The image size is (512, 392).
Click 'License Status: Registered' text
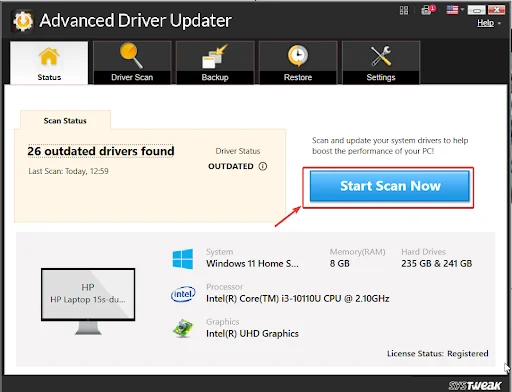coord(438,353)
